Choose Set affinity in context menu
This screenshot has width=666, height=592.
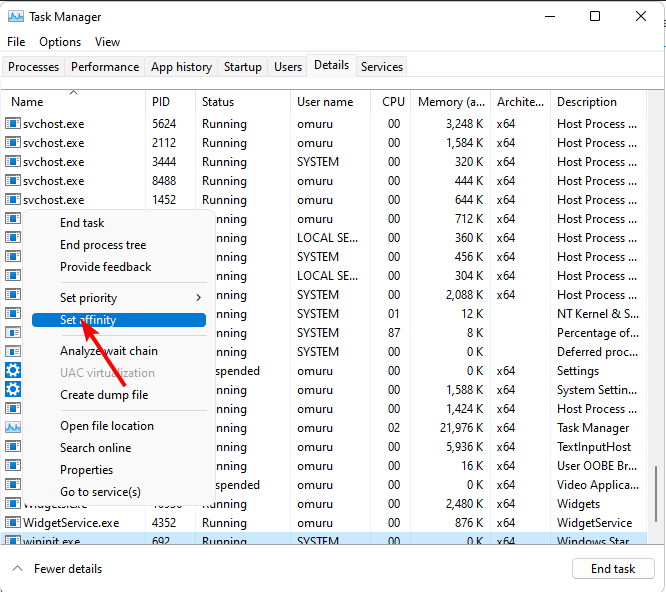click(119, 320)
